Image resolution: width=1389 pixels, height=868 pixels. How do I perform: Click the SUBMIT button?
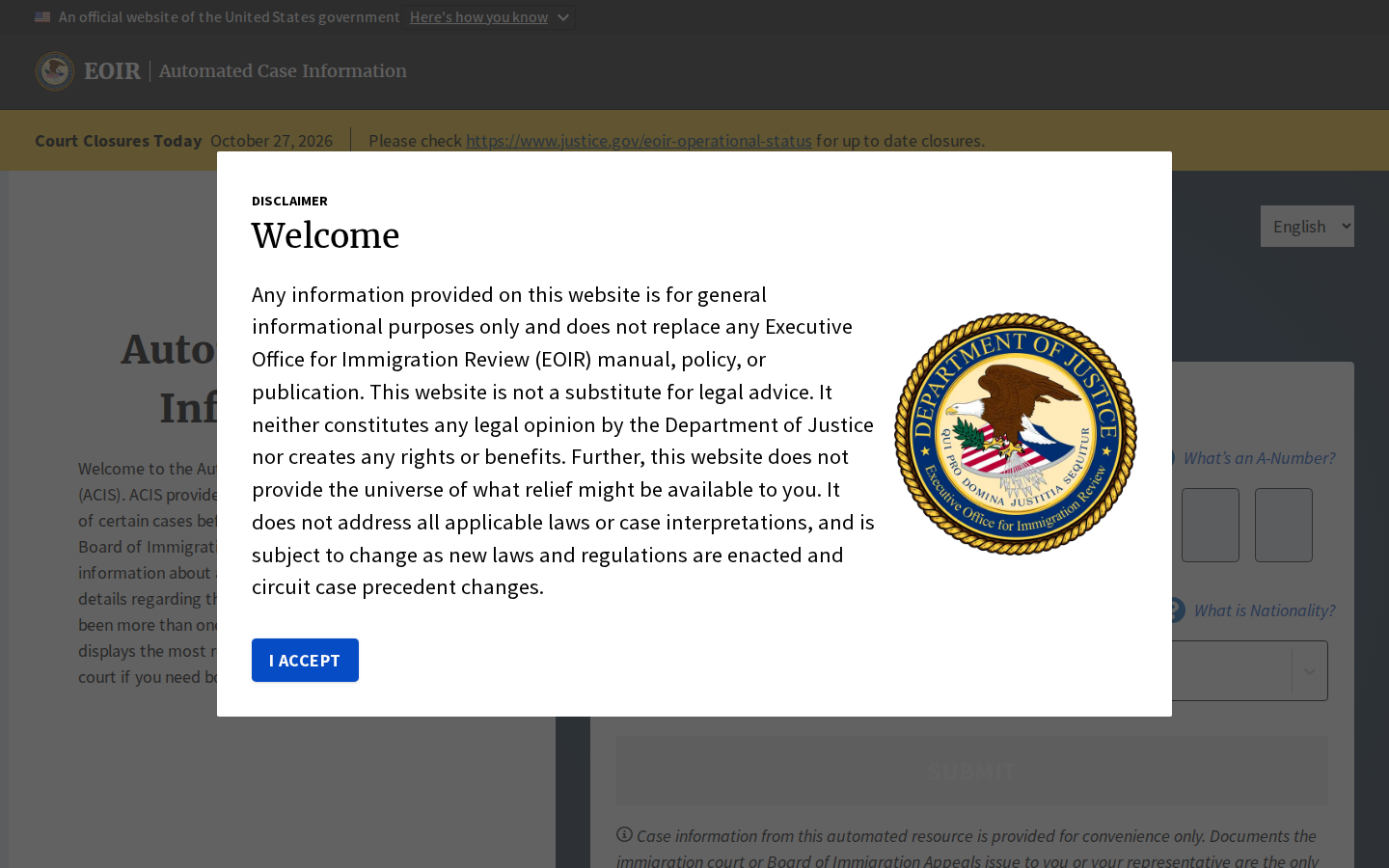(972, 771)
